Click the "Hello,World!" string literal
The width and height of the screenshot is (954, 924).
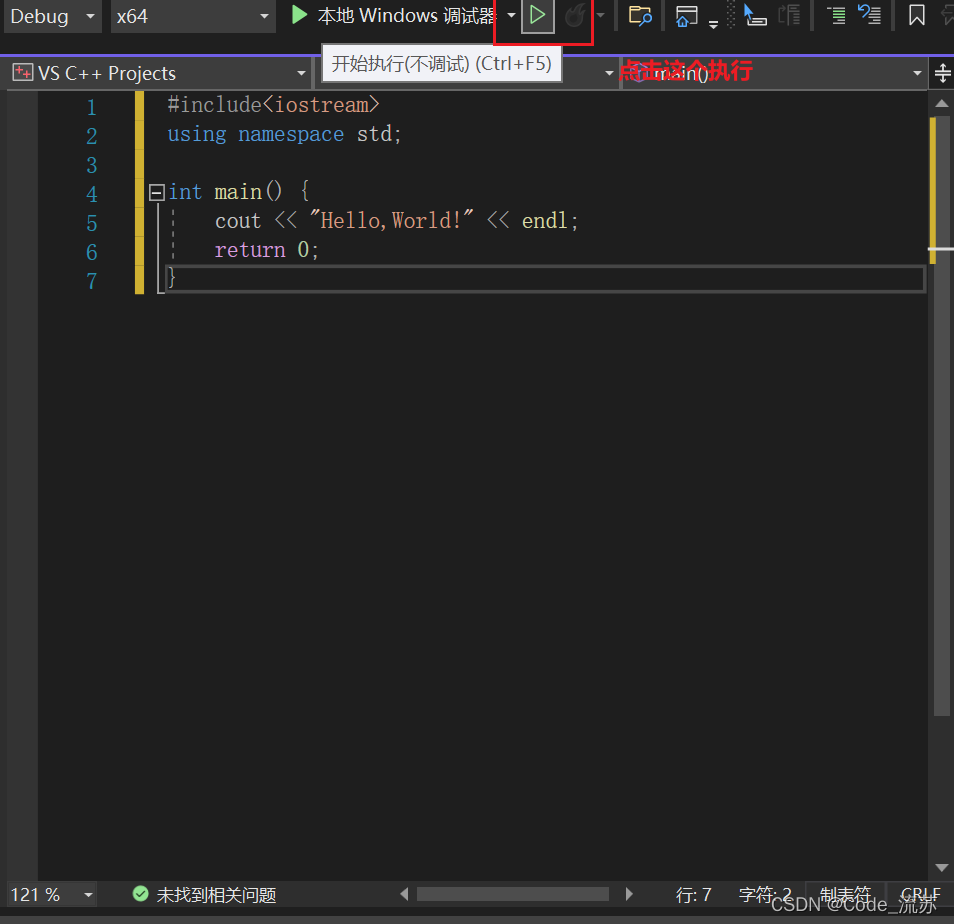[x=391, y=220]
